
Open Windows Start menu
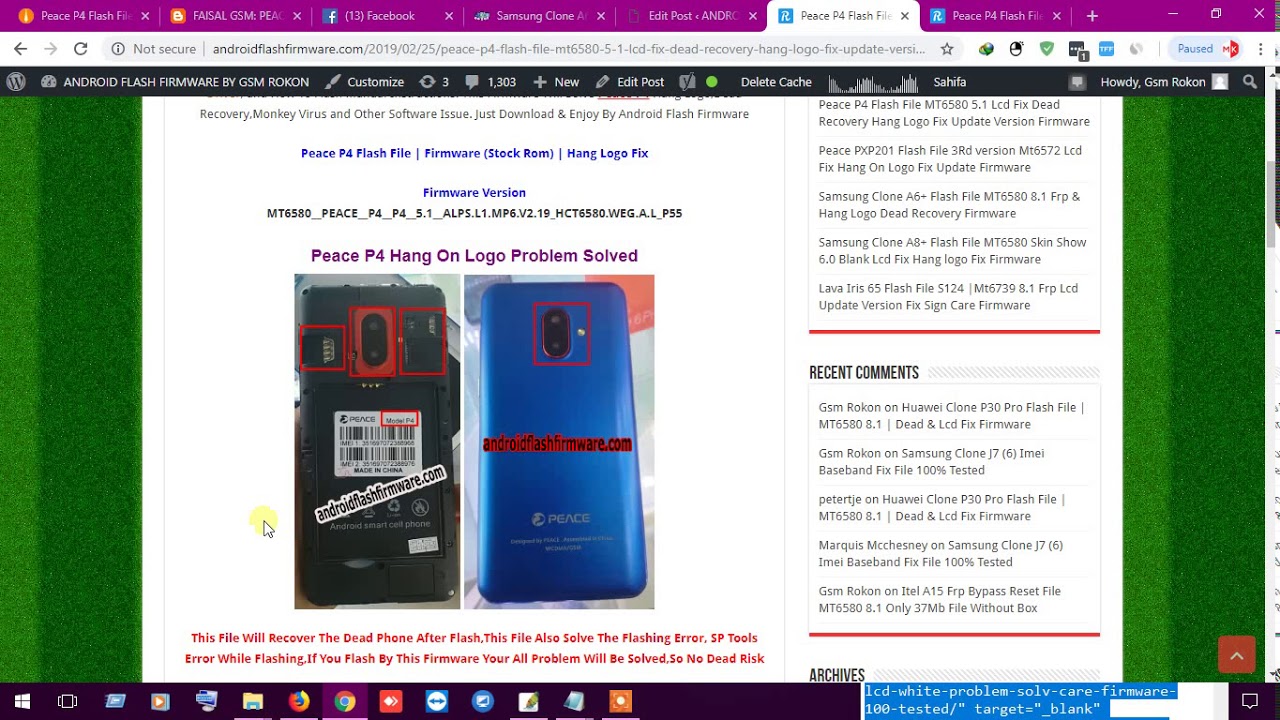(x=22, y=702)
